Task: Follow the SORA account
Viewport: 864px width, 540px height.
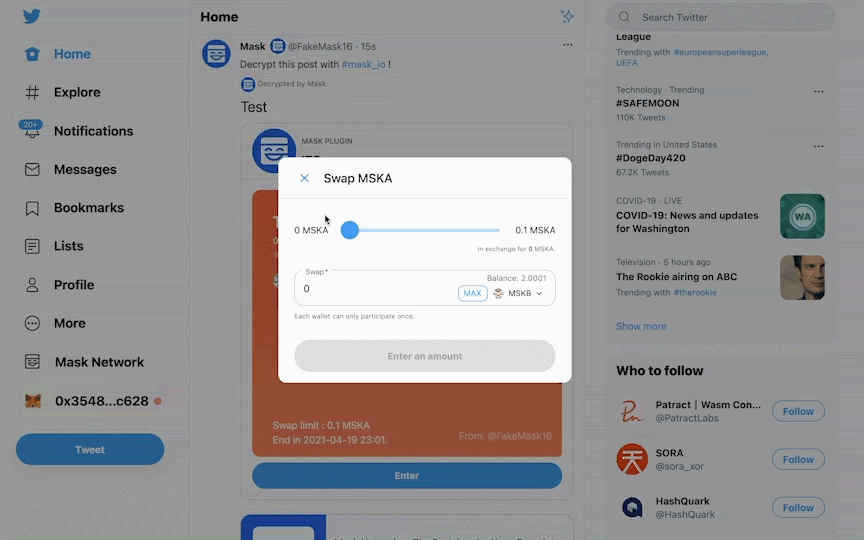Action: click(798, 459)
